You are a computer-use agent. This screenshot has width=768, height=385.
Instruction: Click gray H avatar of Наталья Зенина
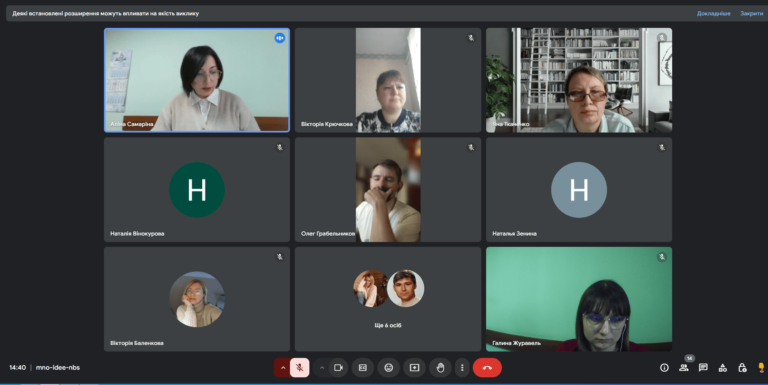click(x=579, y=190)
